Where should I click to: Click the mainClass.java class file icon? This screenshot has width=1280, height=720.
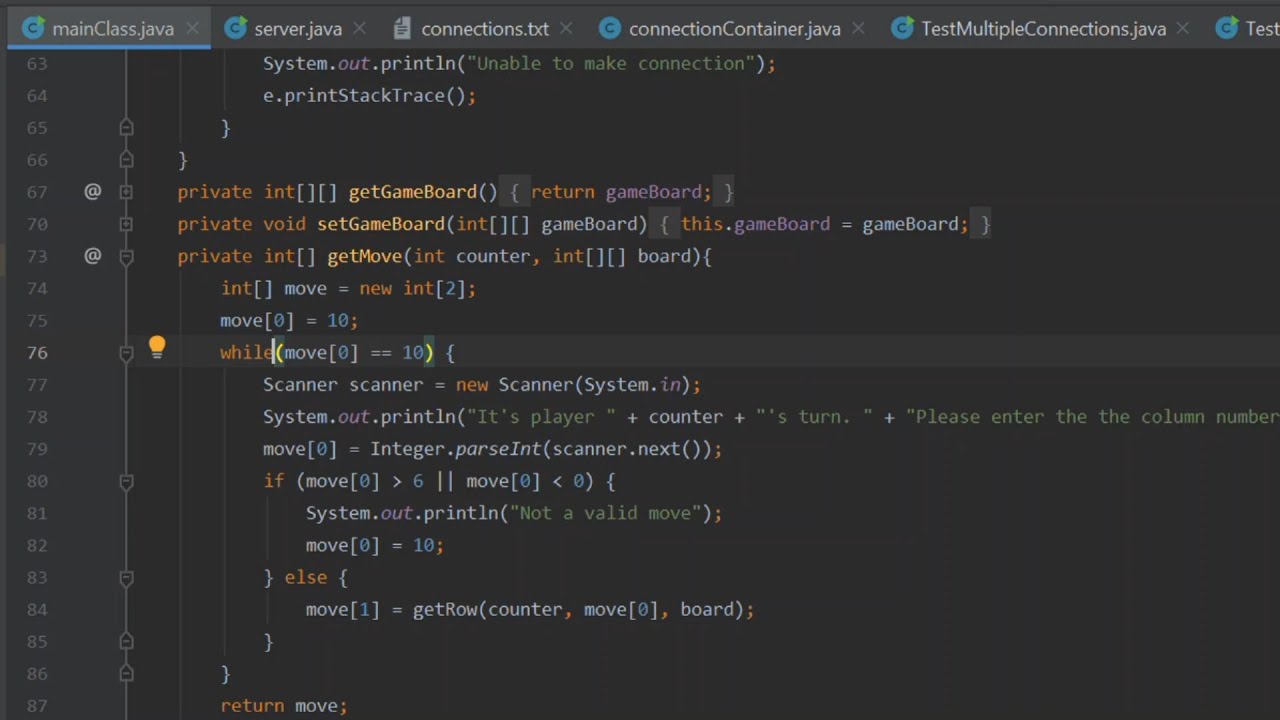pyautogui.click(x=33, y=28)
